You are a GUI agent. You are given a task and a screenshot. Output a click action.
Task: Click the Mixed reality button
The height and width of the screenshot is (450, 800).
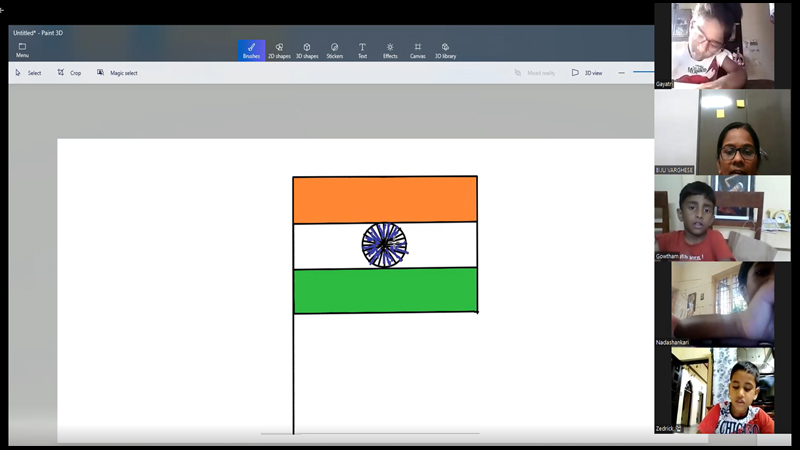pos(535,73)
